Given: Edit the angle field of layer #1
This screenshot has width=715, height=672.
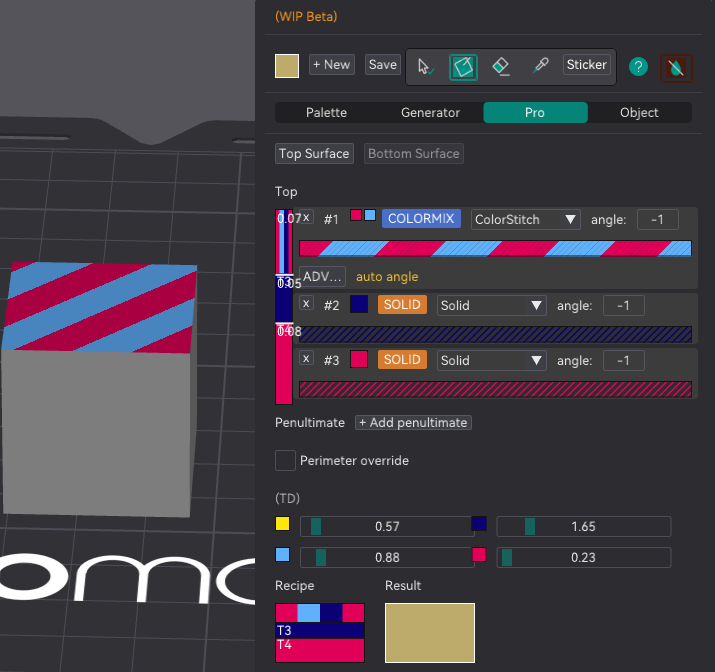Looking at the screenshot, I should click(658, 220).
